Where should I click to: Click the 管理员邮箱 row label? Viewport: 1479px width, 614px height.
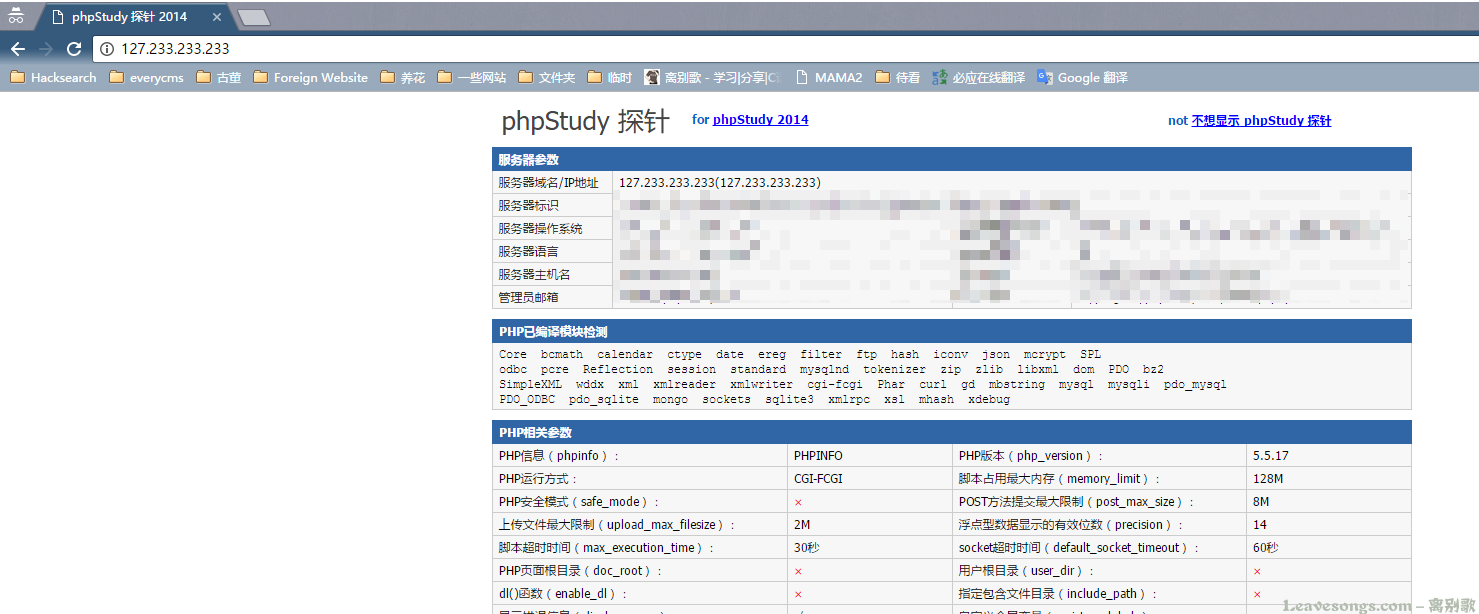tap(528, 297)
